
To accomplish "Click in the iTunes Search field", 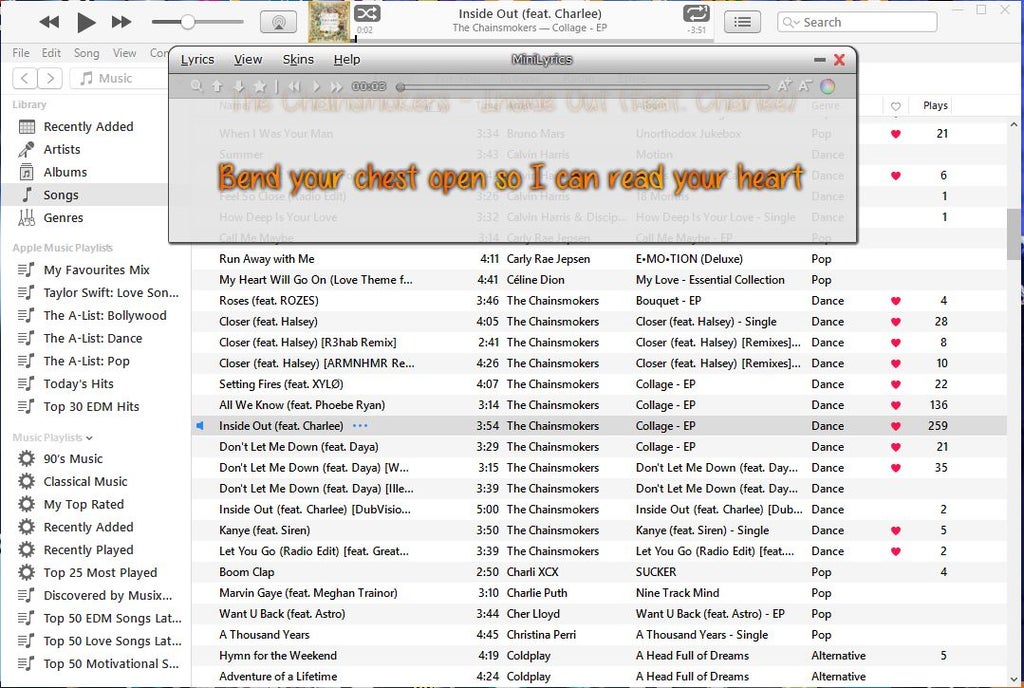I will coord(857,22).
